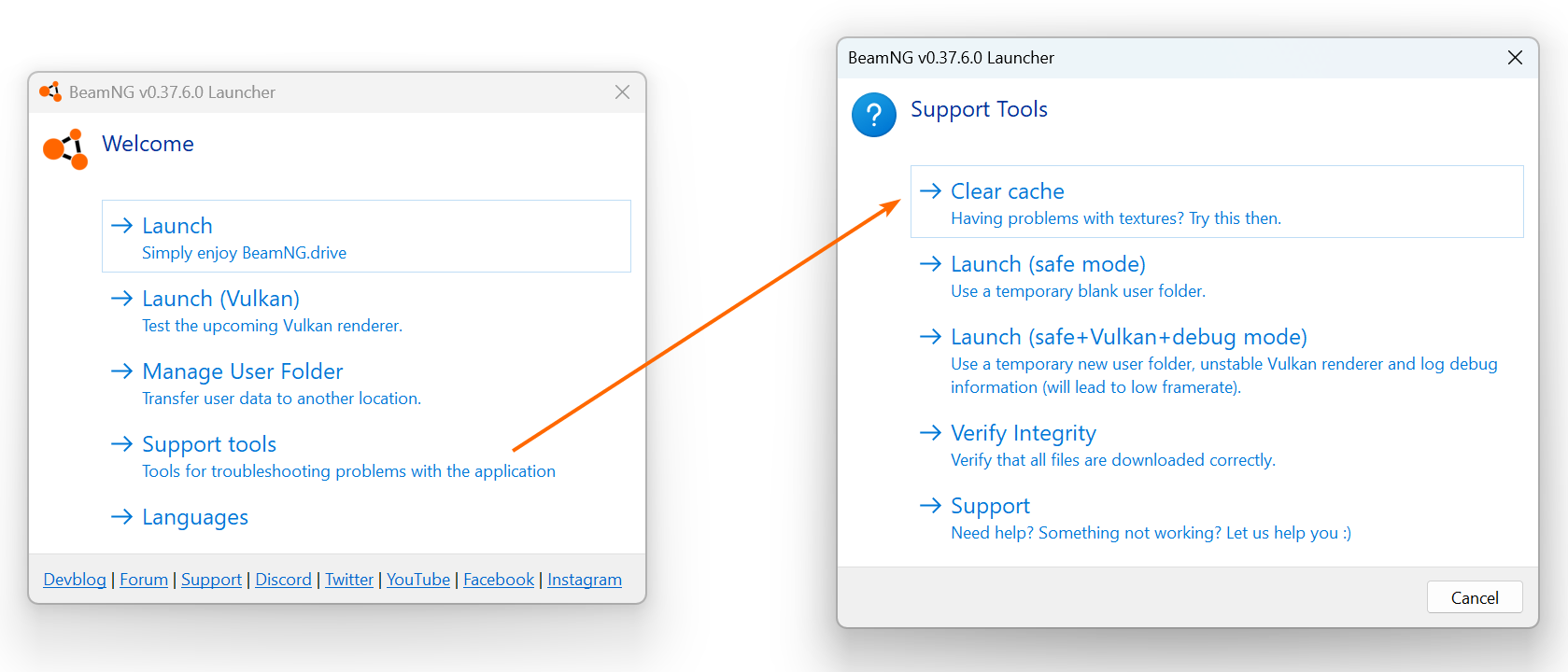Open the Discord link
The width and height of the screenshot is (1568, 672).
tap(283, 580)
